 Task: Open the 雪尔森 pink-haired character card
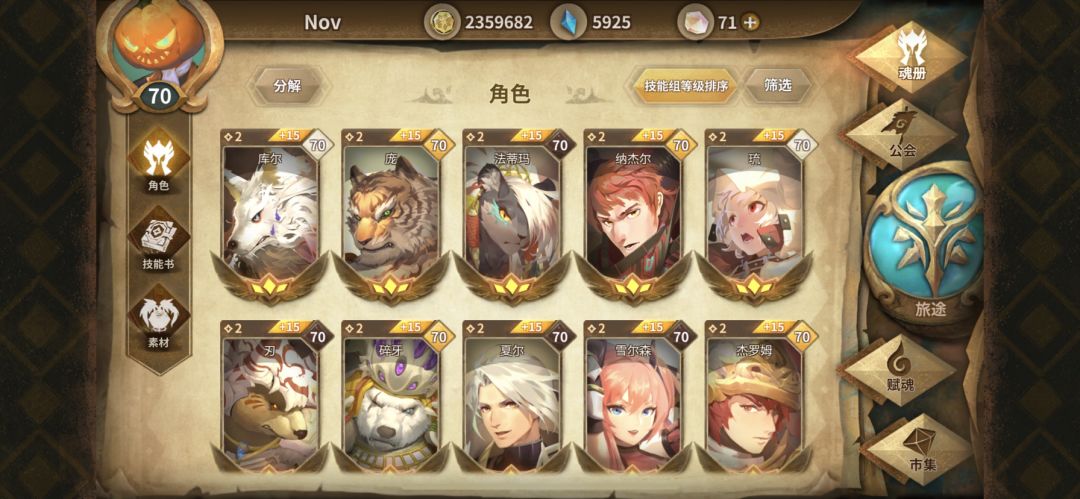pos(634,397)
